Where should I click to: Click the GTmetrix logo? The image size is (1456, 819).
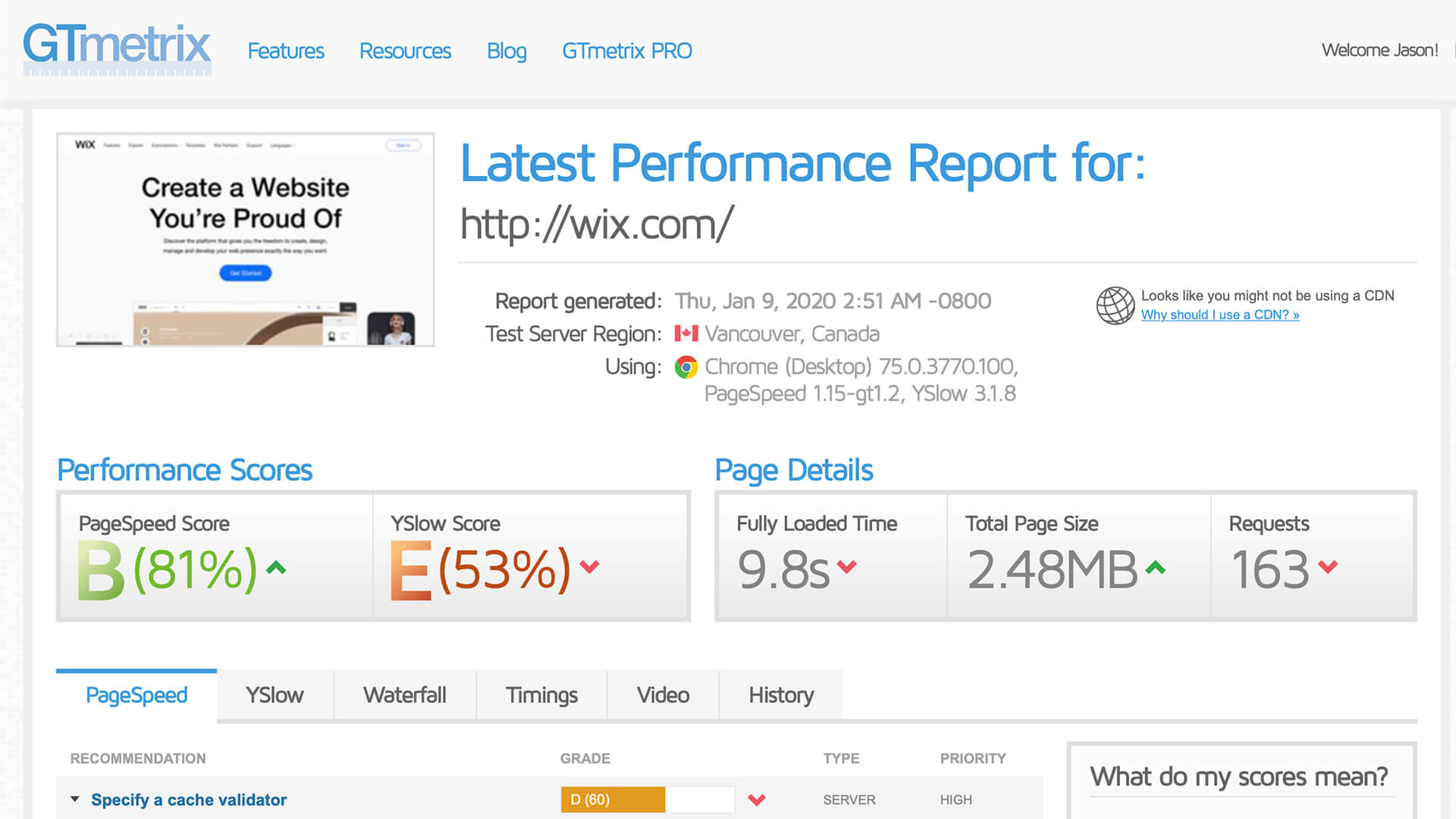[117, 49]
